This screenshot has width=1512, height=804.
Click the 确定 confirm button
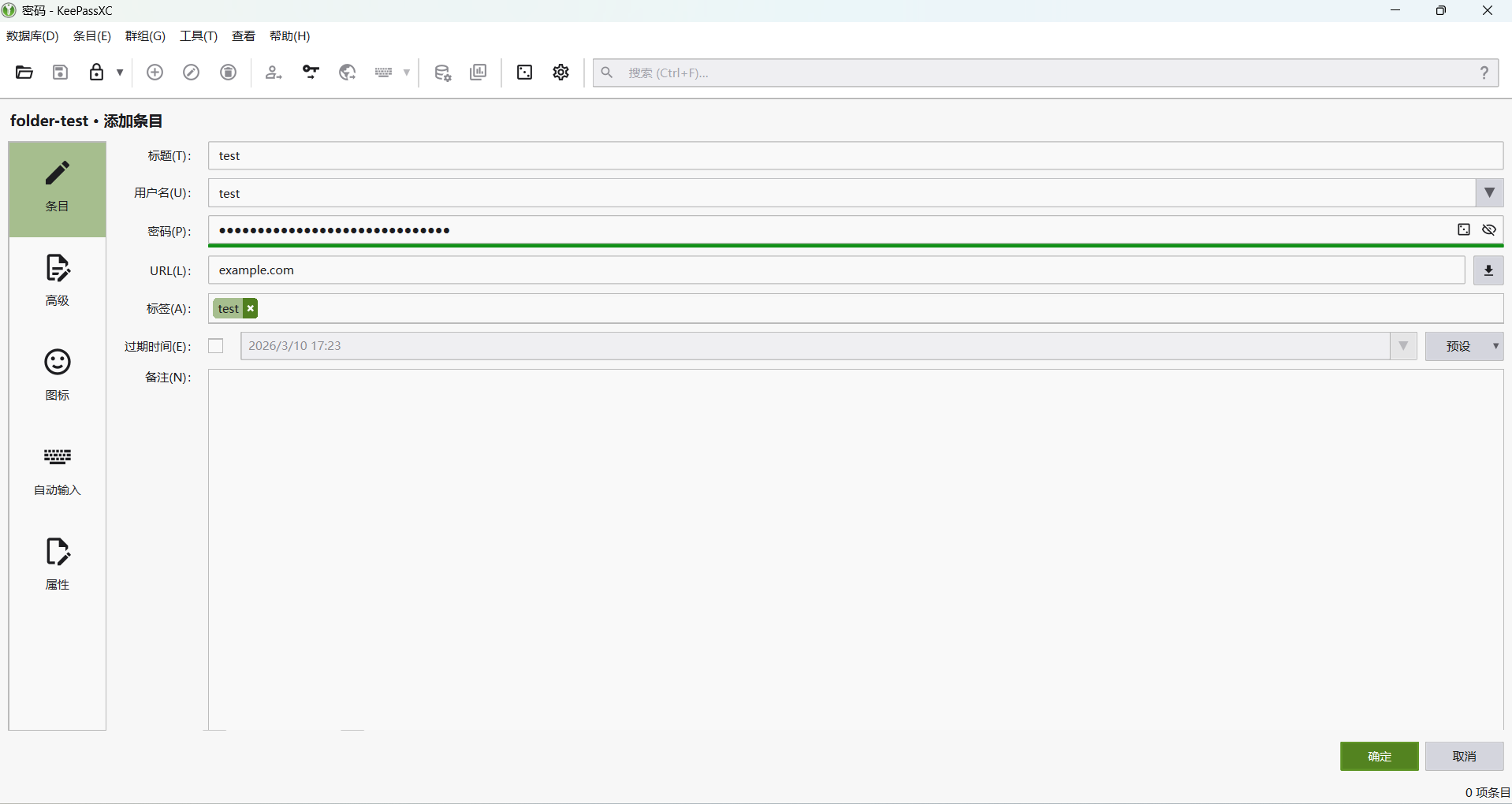coord(1379,756)
